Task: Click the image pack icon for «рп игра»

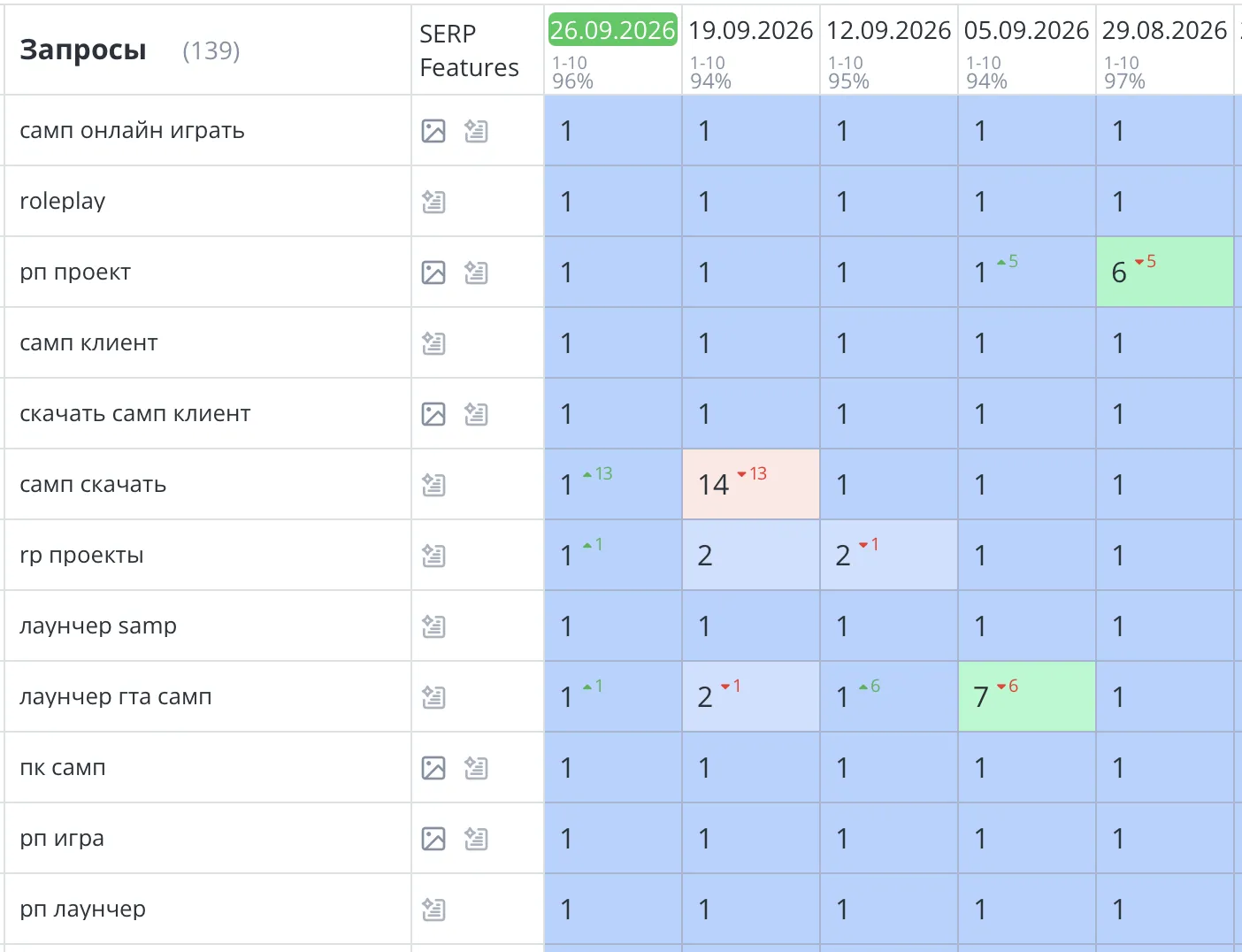Action: click(433, 839)
